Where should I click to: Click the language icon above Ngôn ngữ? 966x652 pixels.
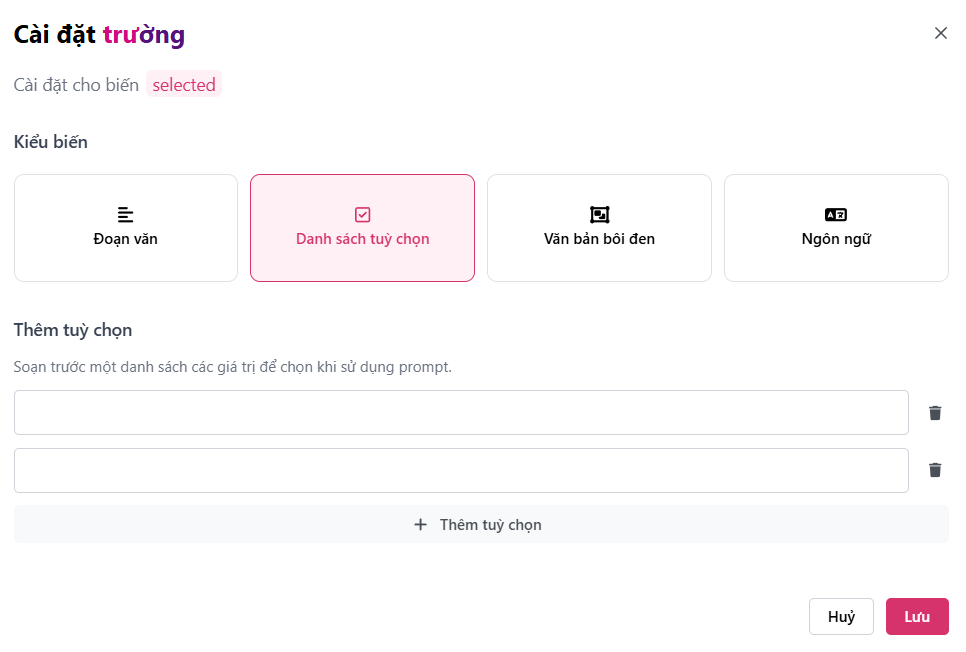[x=836, y=214]
